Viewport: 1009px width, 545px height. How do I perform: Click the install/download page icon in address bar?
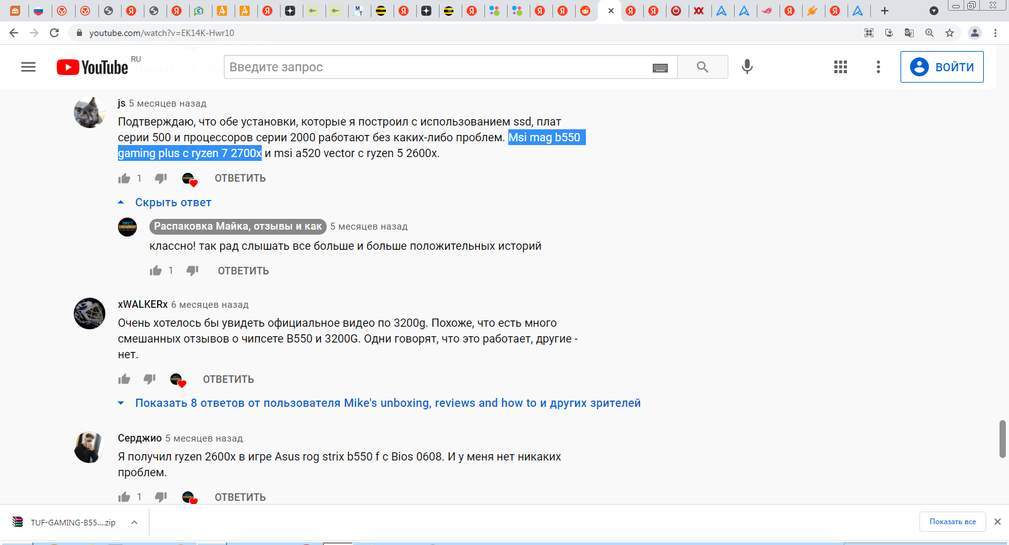889,33
